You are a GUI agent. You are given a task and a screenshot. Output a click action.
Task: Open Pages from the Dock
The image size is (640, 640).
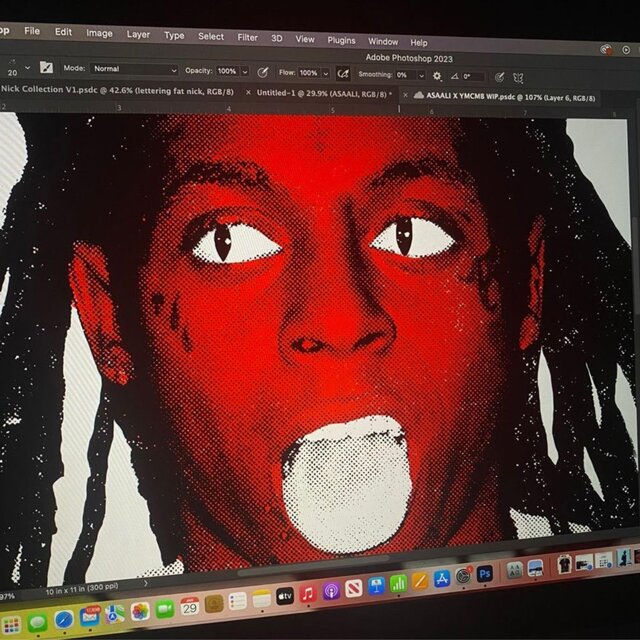[420, 582]
